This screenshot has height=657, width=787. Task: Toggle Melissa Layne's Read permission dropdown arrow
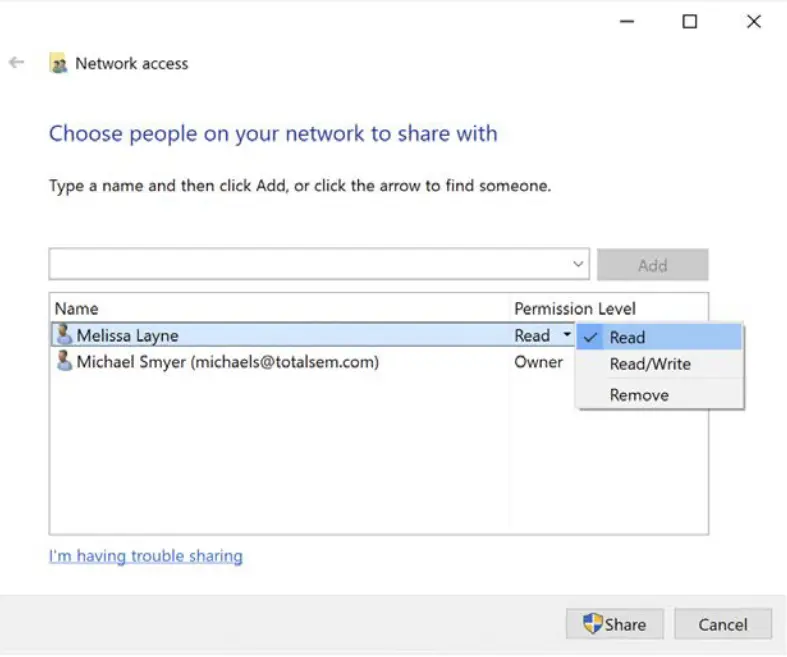pyautogui.click(x=567, y=336)
